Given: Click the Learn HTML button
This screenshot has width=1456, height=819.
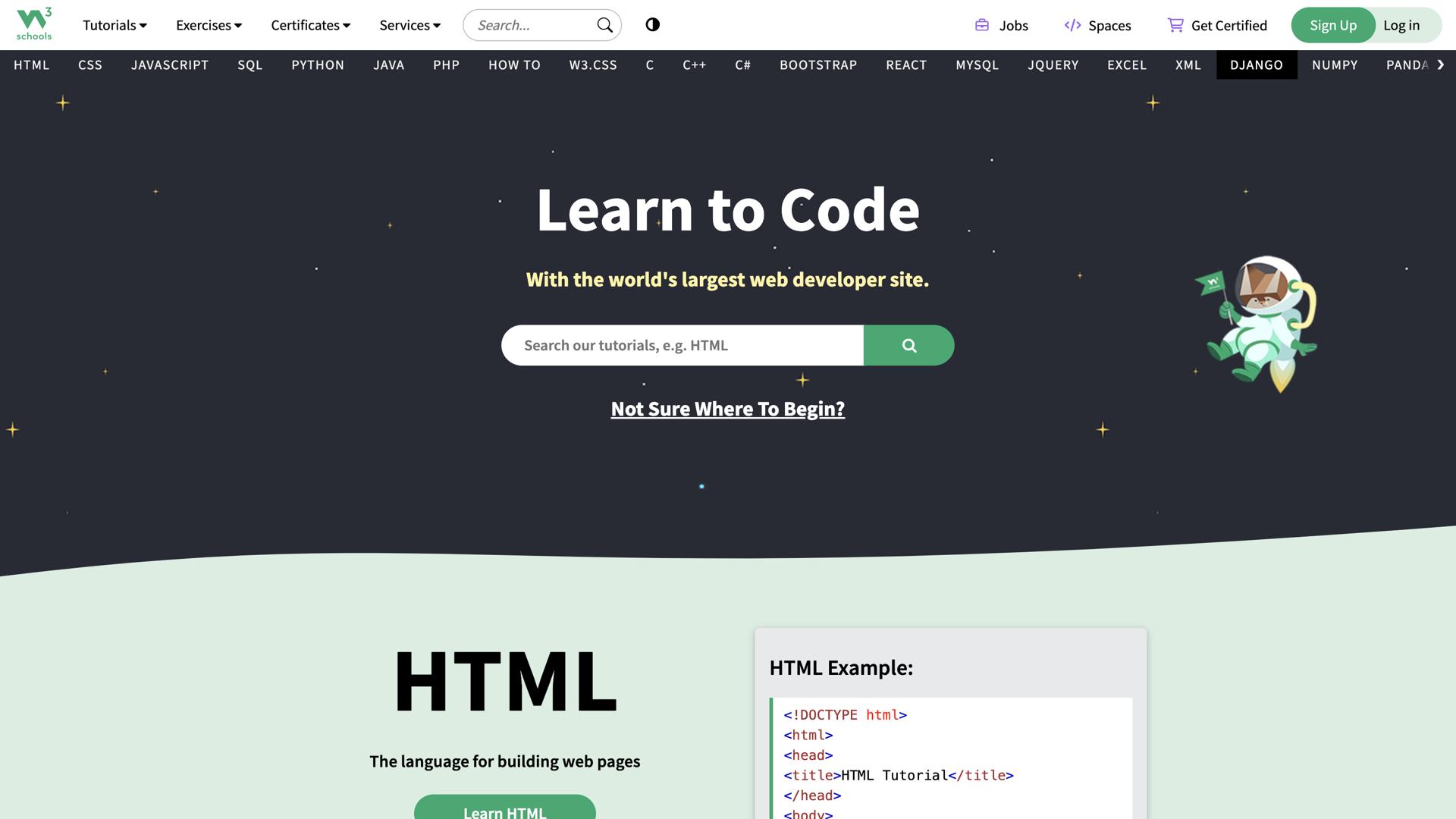Looking at the screenshot, I should tap(504, 811).
